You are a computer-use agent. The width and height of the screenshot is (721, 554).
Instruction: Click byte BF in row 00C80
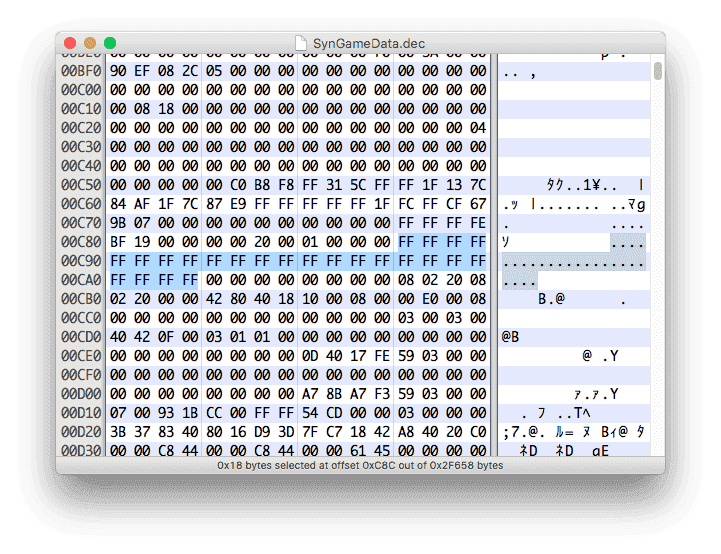[x=118, y=242]
